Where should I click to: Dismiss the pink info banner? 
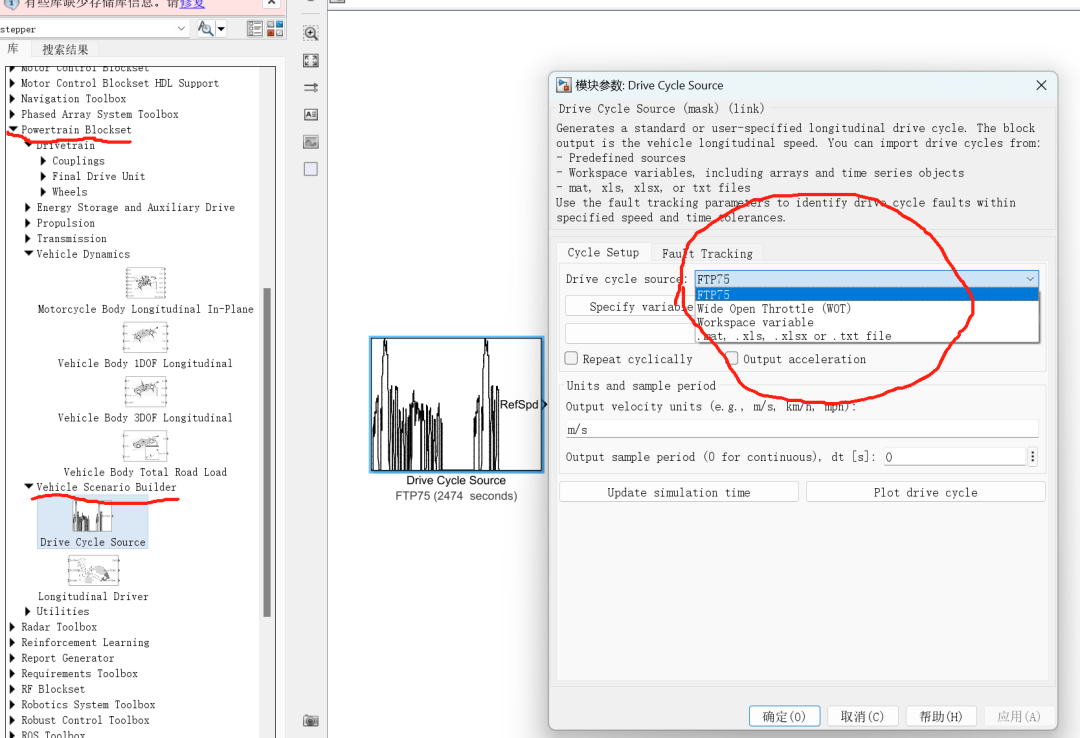point(271,3)
